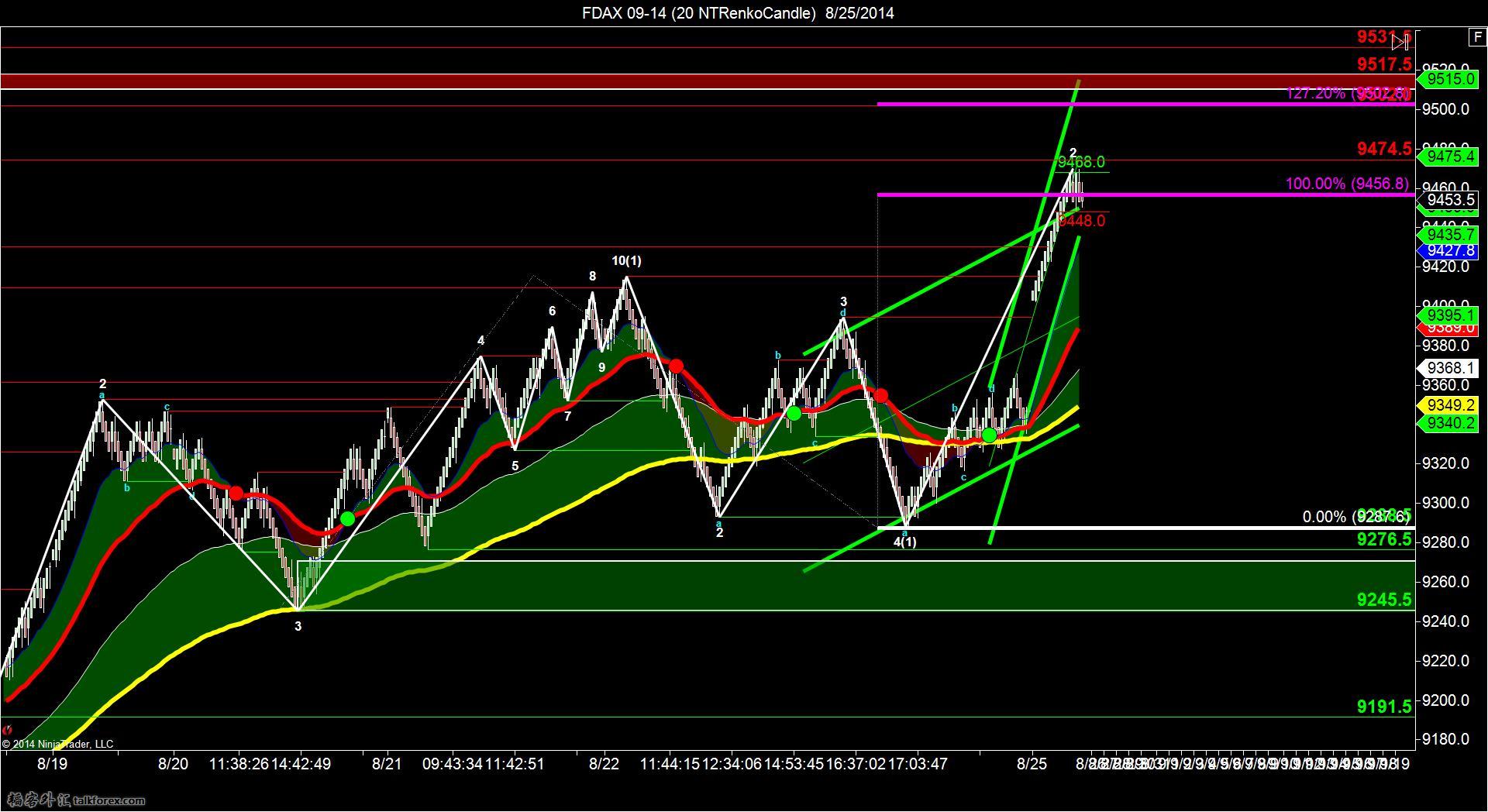Click the 8/22 date on time axis

point(604,764)
